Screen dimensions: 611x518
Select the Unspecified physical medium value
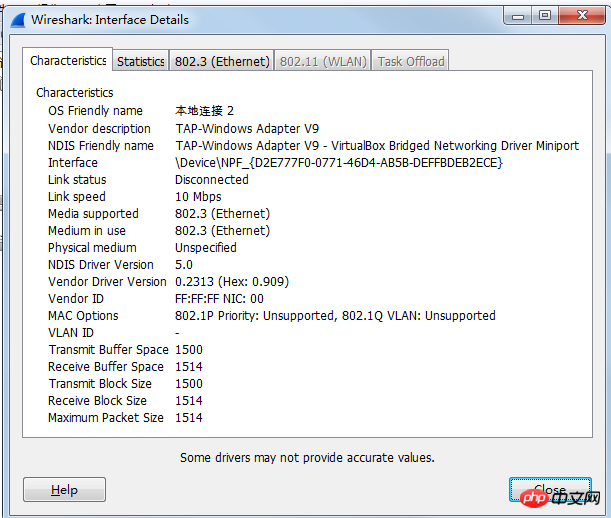[x=206, y=248]
